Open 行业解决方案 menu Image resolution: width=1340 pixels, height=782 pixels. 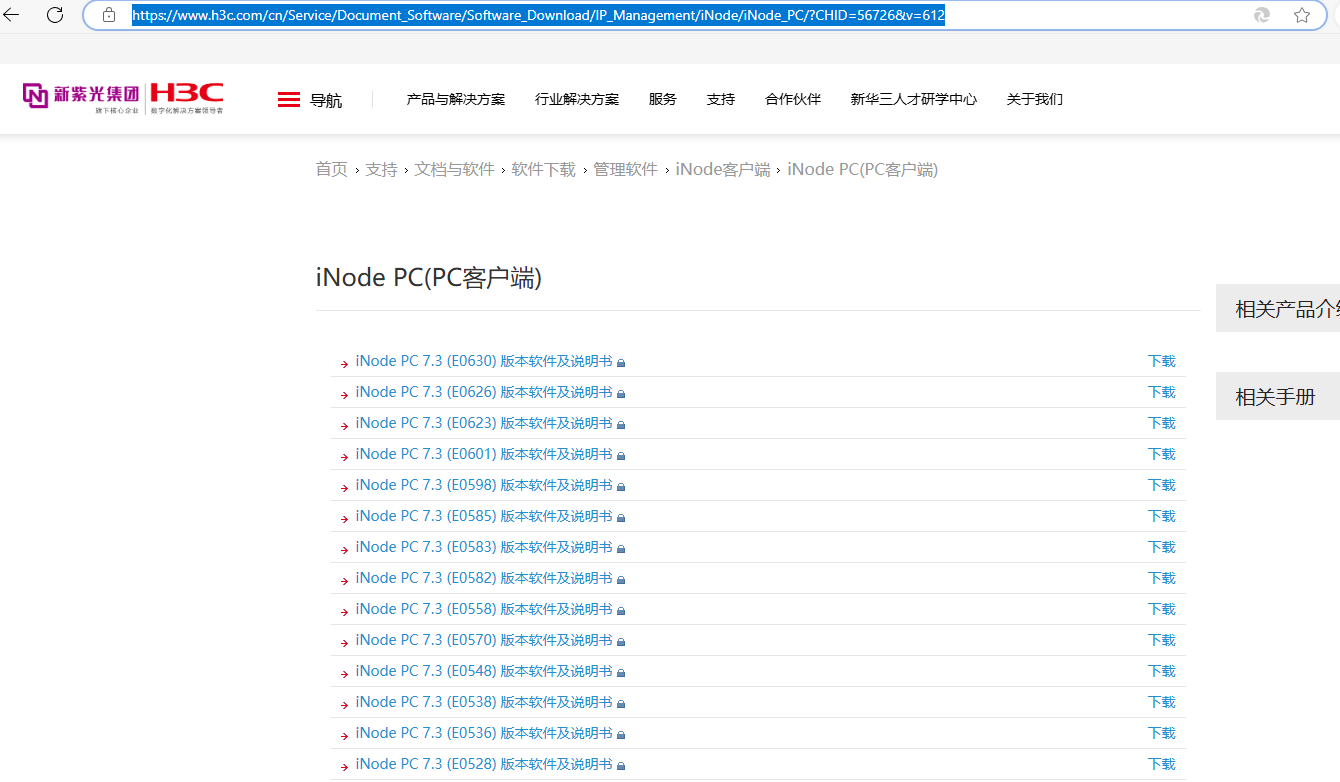pos(577,99)
